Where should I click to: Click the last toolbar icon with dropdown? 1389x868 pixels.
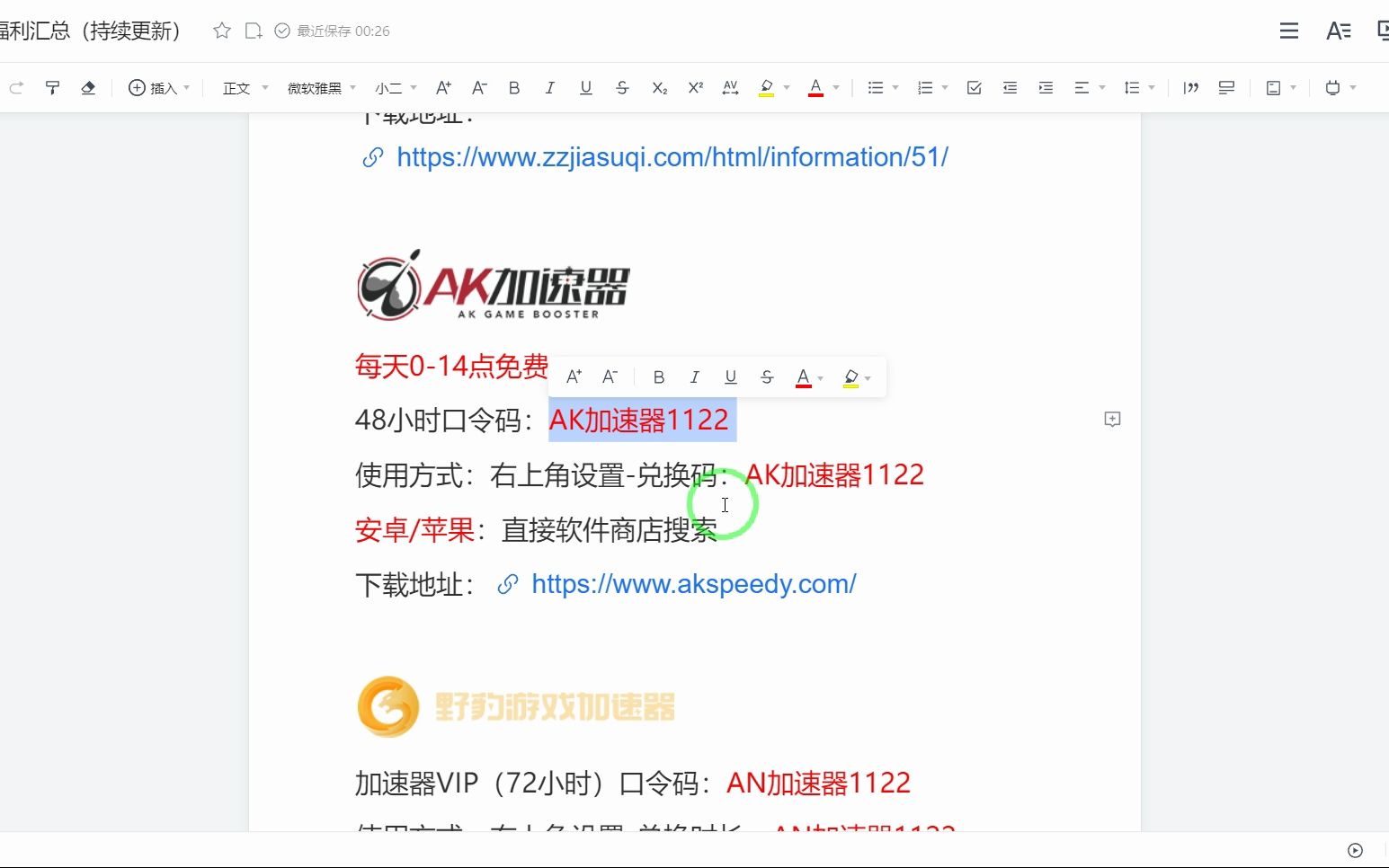click(1340, 88)
